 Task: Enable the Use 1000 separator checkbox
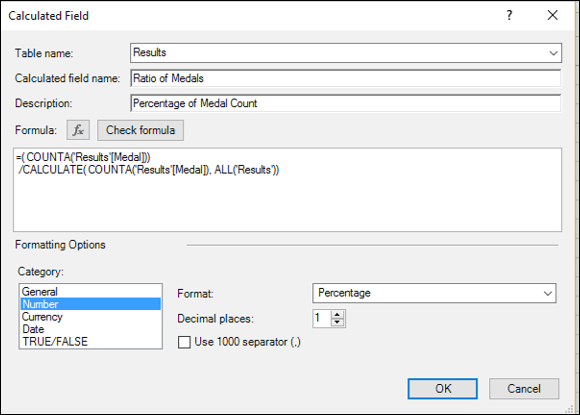coord(184,342)
